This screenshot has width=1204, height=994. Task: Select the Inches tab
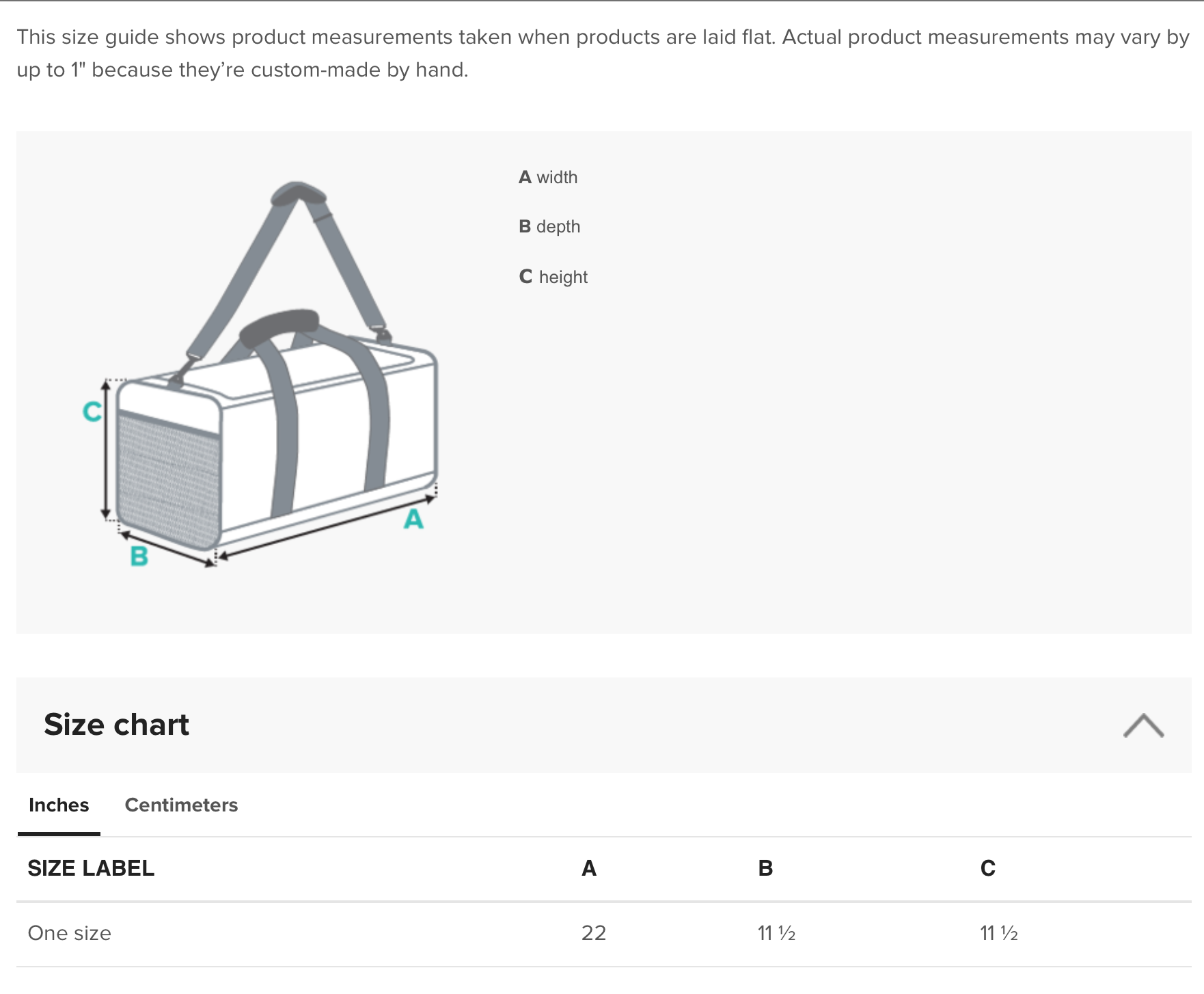[59, 805]
